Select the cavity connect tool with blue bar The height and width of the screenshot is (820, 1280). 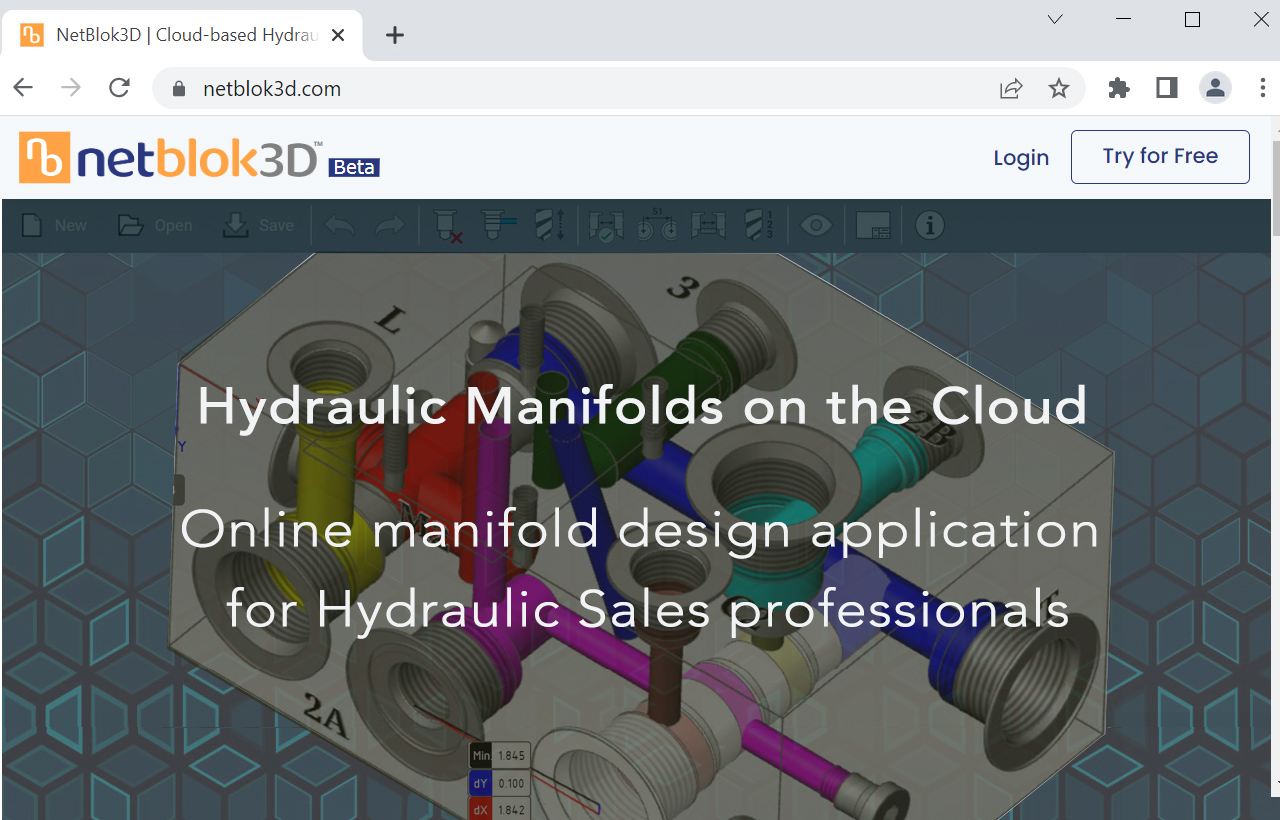[x=499, y=225]
